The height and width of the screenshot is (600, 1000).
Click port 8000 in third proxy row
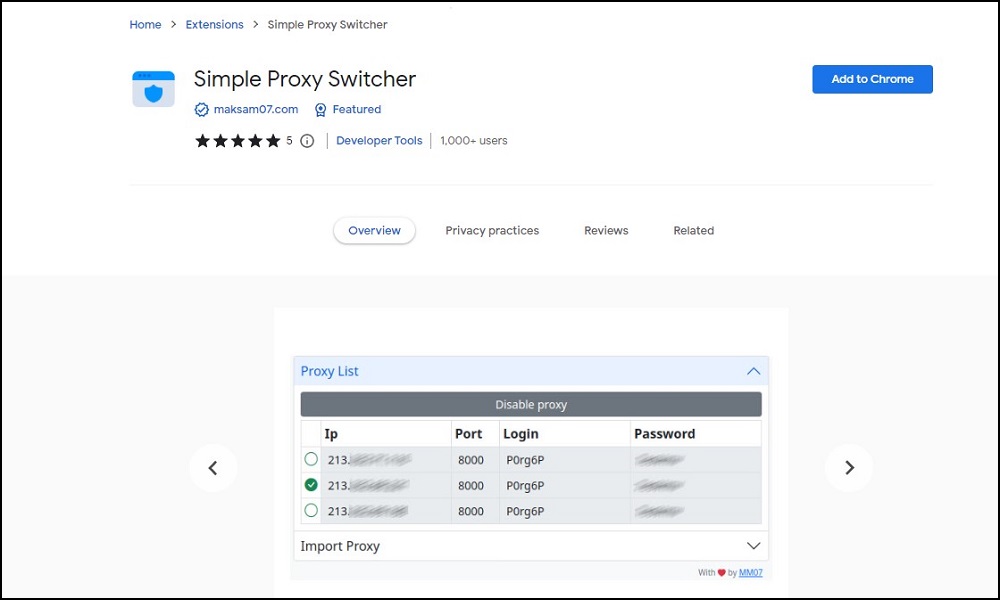471,511
